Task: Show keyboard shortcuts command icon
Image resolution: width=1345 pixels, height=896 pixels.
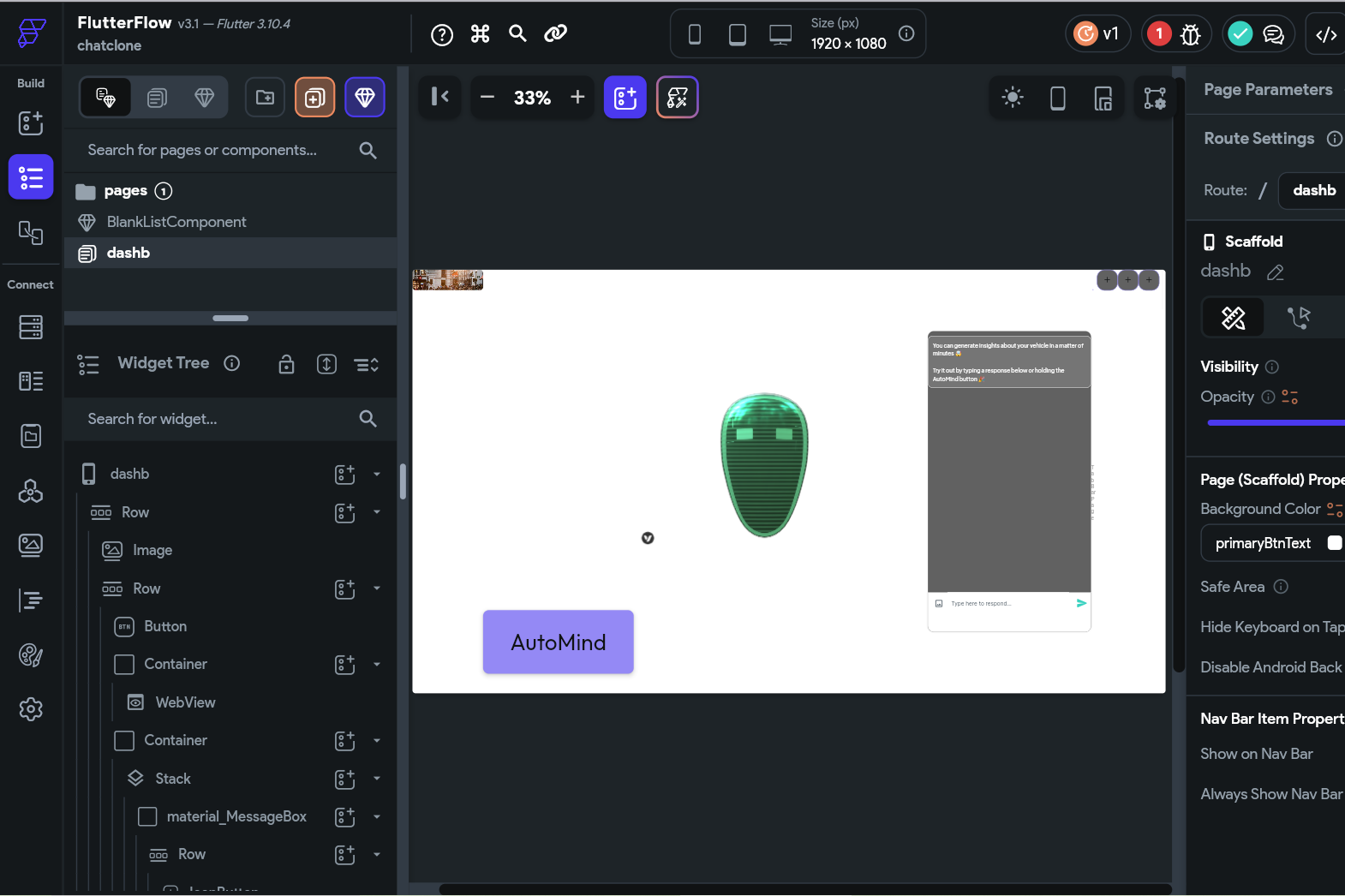Action: click(x=481, y=33)
